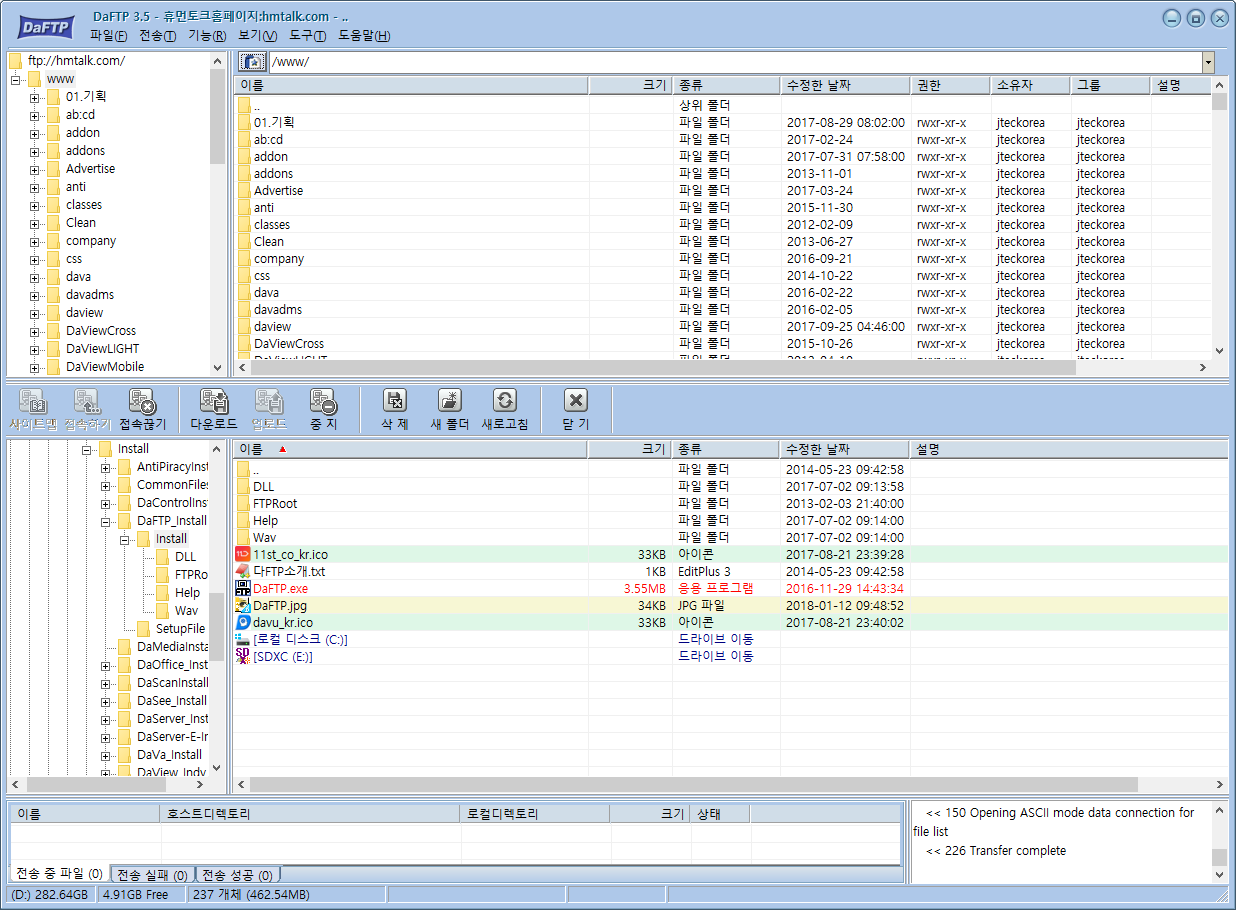Click the disabled 접속하기 connect icon

point(87,402)
